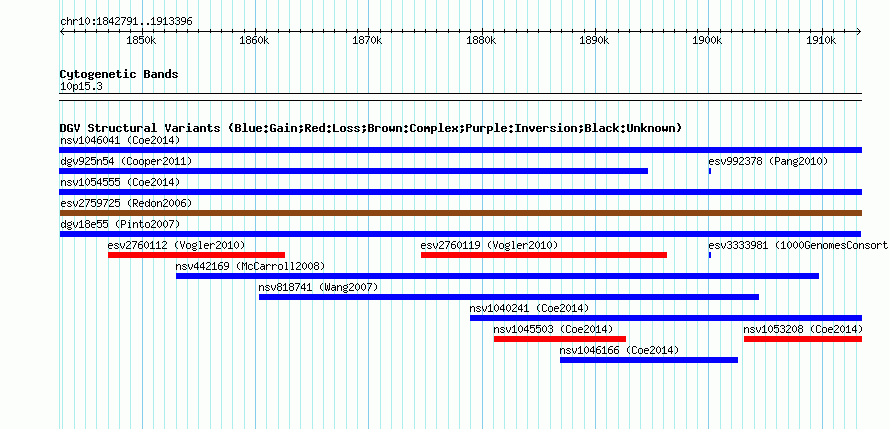Viewport: 890px width, 429px height.
Task: Open the nsv1040241 (Coe2014) label
Action: coord(529,308)
